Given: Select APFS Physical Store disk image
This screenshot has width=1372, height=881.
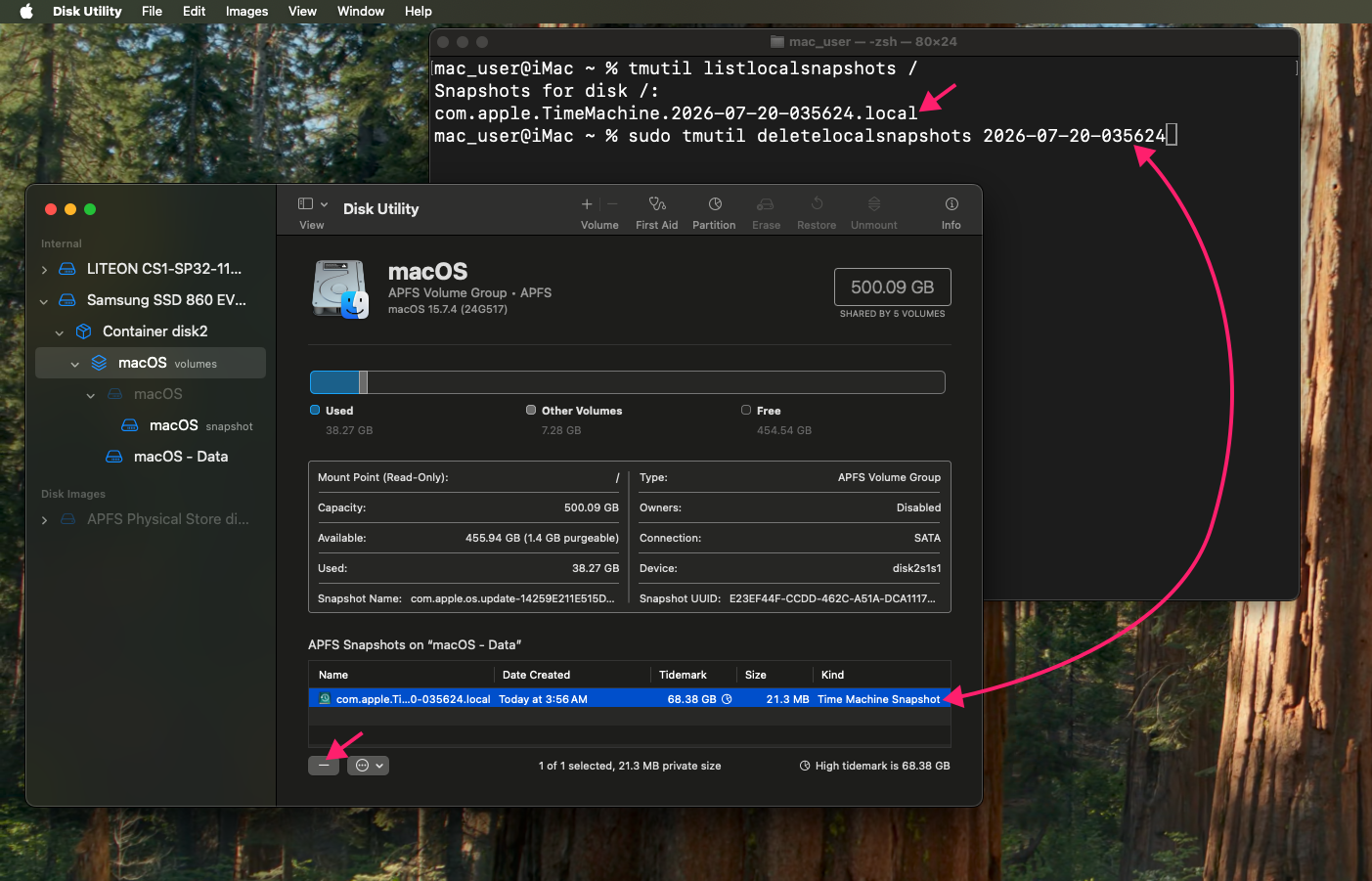Looking at the screenshot, I should point(155,519).
